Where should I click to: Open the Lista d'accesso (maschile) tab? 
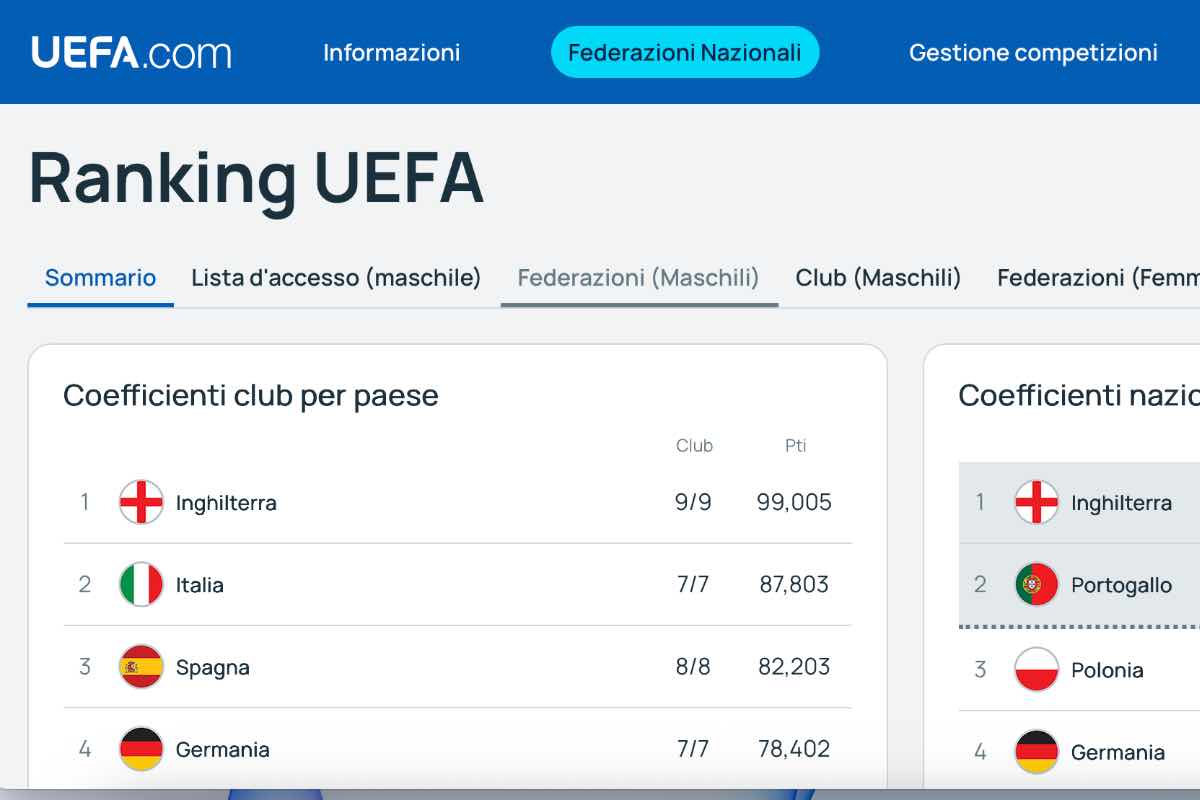point(335,278)
